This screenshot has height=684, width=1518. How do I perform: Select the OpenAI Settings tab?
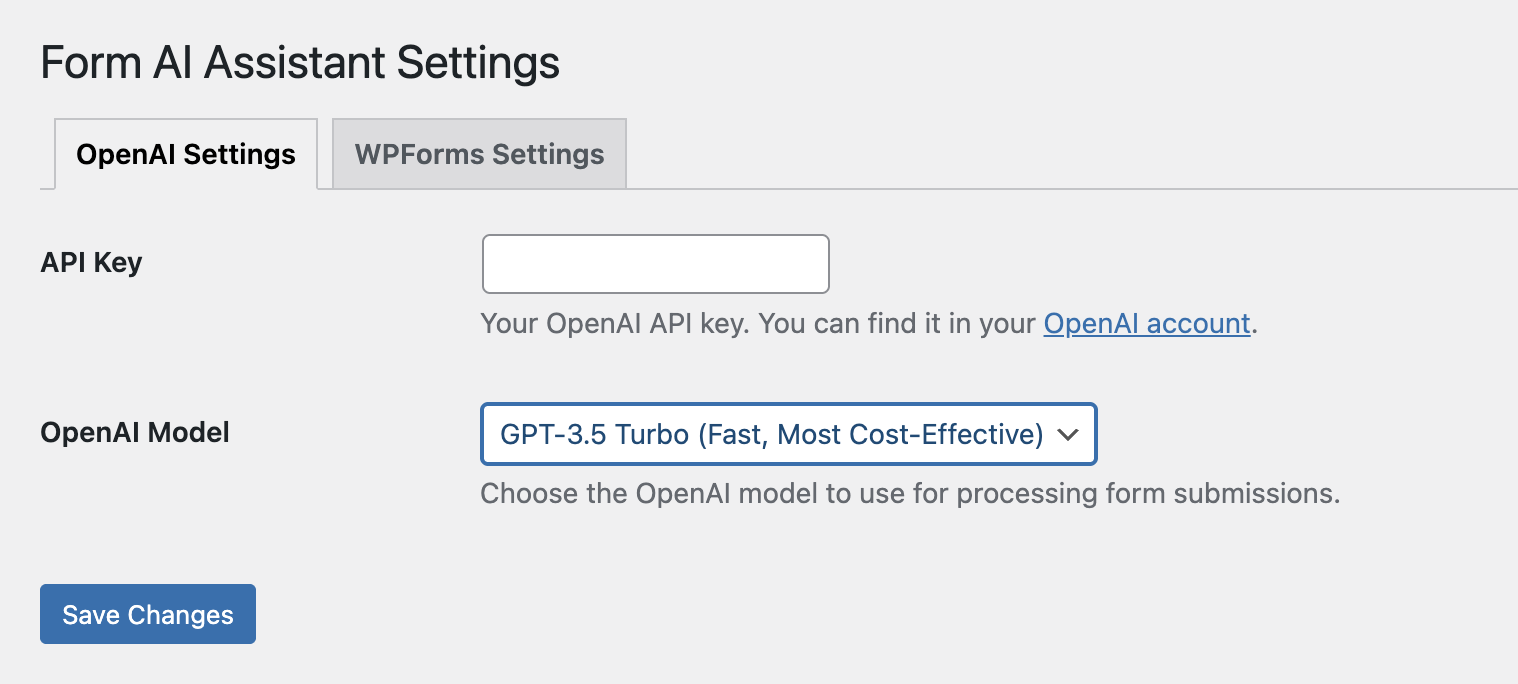click(x=186, y=154)
